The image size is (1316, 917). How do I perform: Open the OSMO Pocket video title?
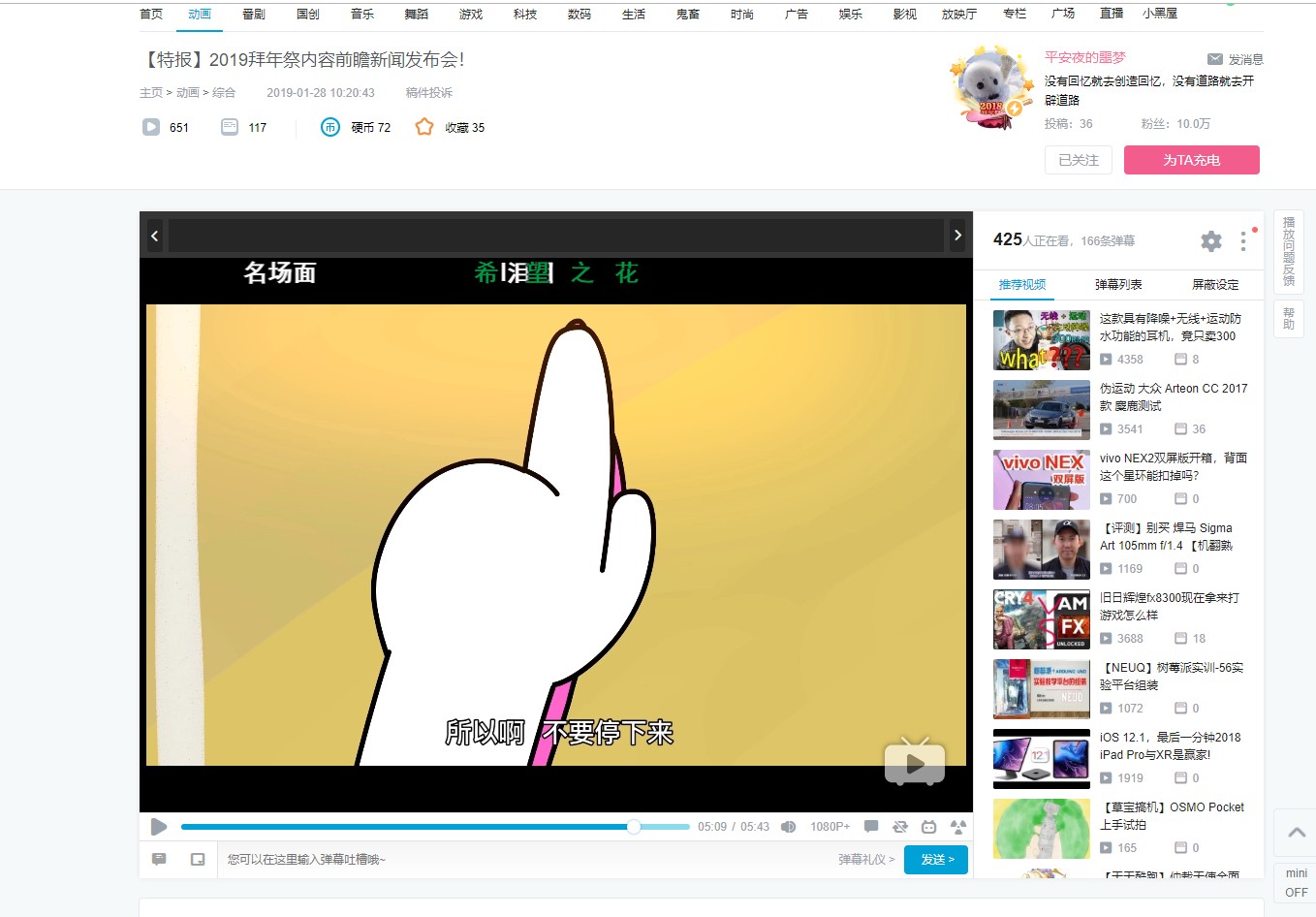[x=1172, y=815]
